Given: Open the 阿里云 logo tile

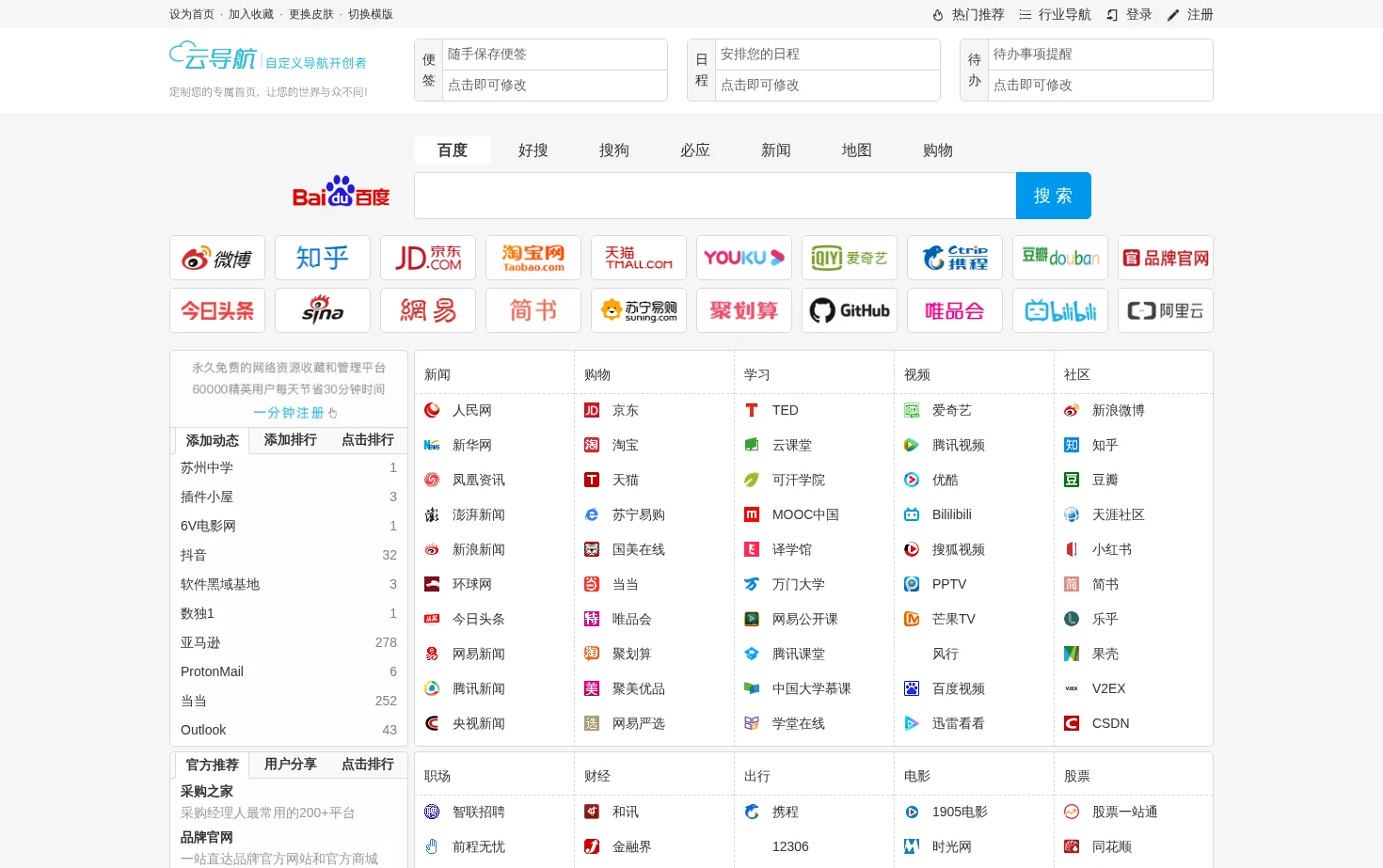Looking at the screenshot, I should (x=1166, y=310).
